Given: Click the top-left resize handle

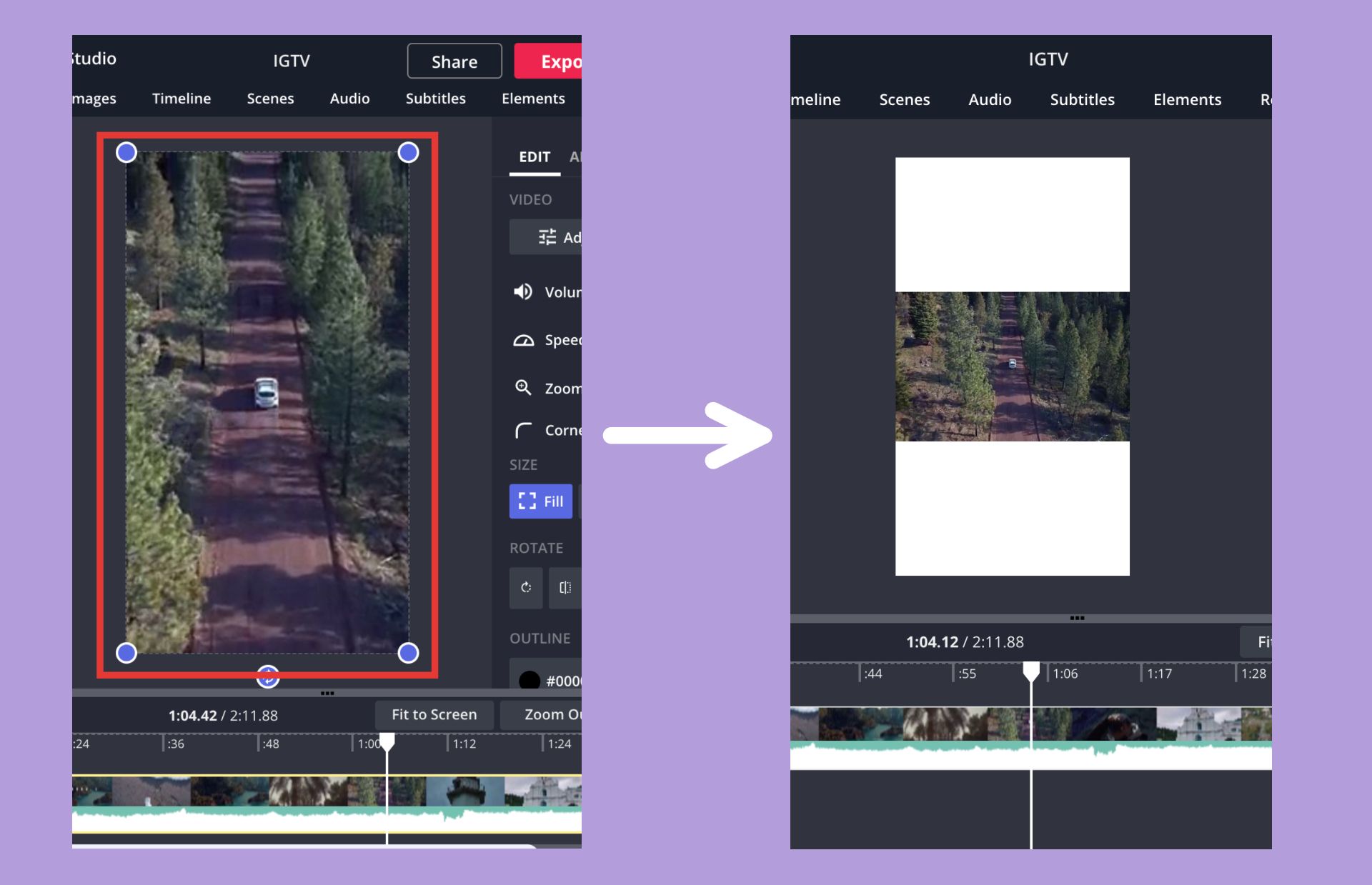Looking at the screenshot, I should (x=126, y=152).
